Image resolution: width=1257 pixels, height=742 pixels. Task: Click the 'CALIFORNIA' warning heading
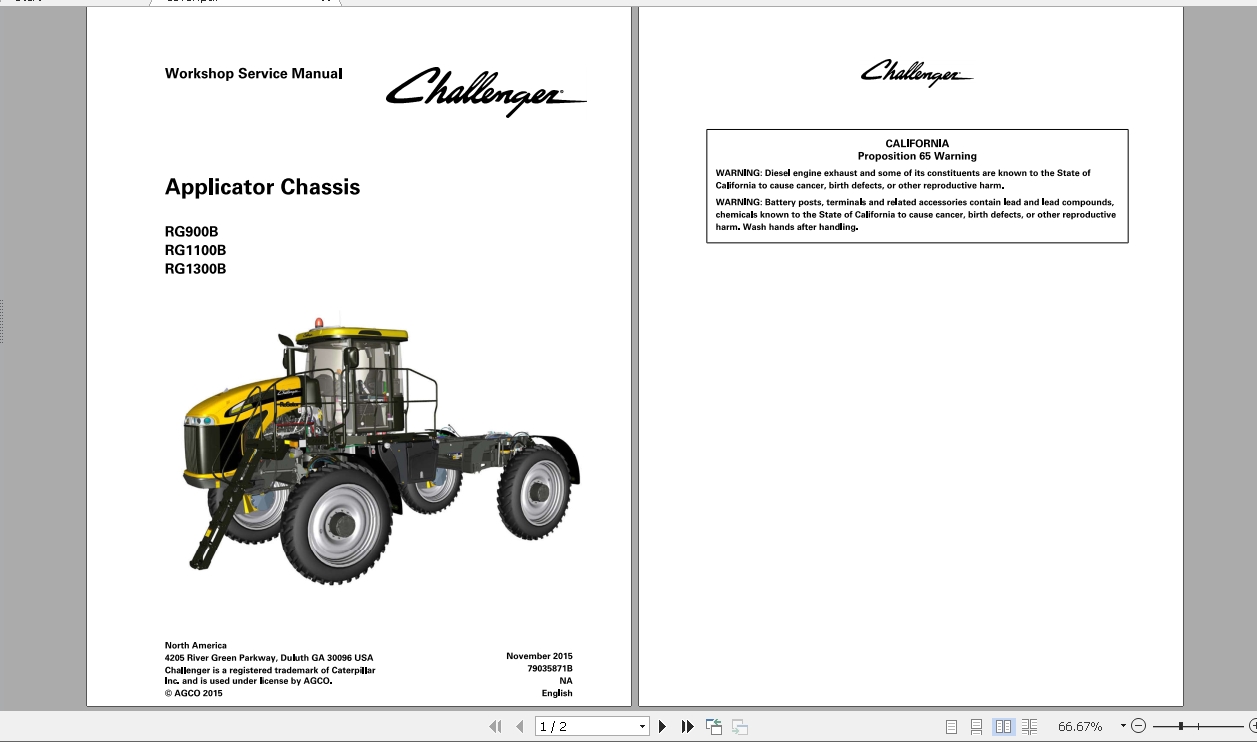(x=917, y=143)
